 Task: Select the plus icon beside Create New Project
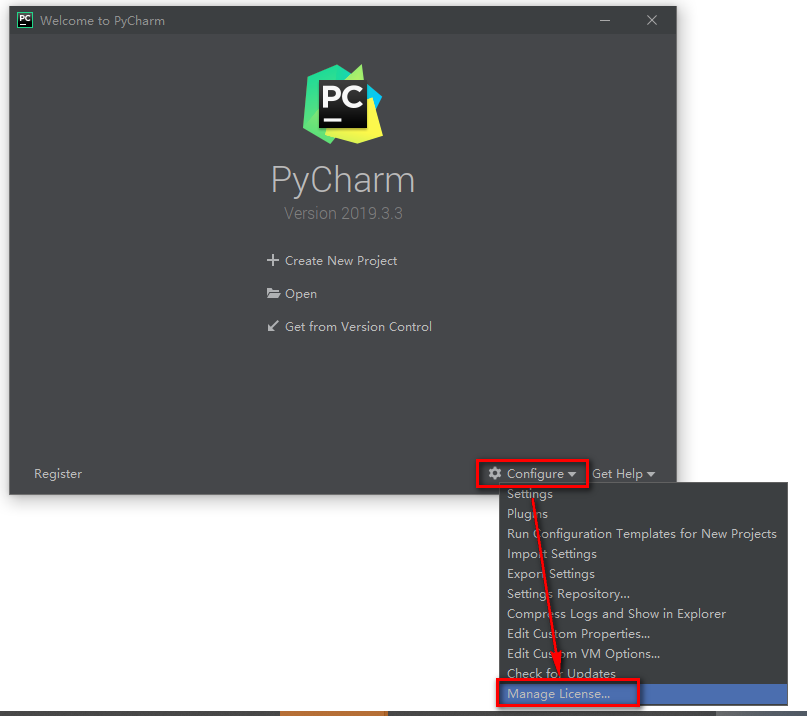coord(272,260)
